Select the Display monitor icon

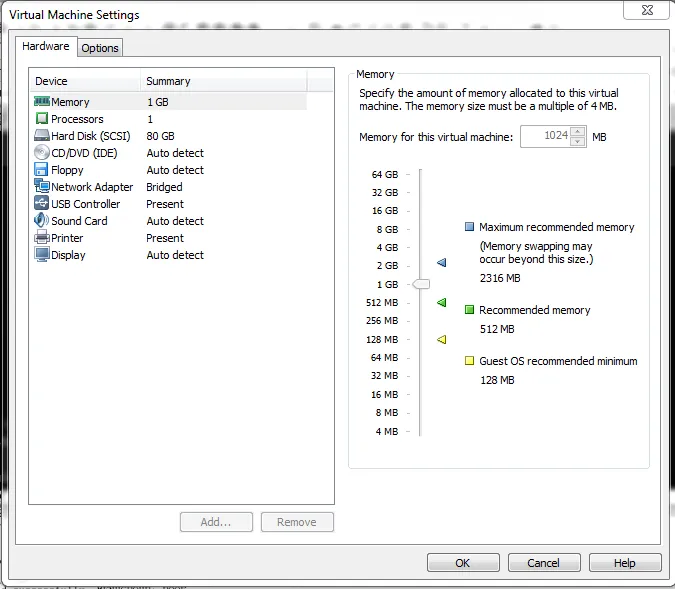tap(42, 254)
